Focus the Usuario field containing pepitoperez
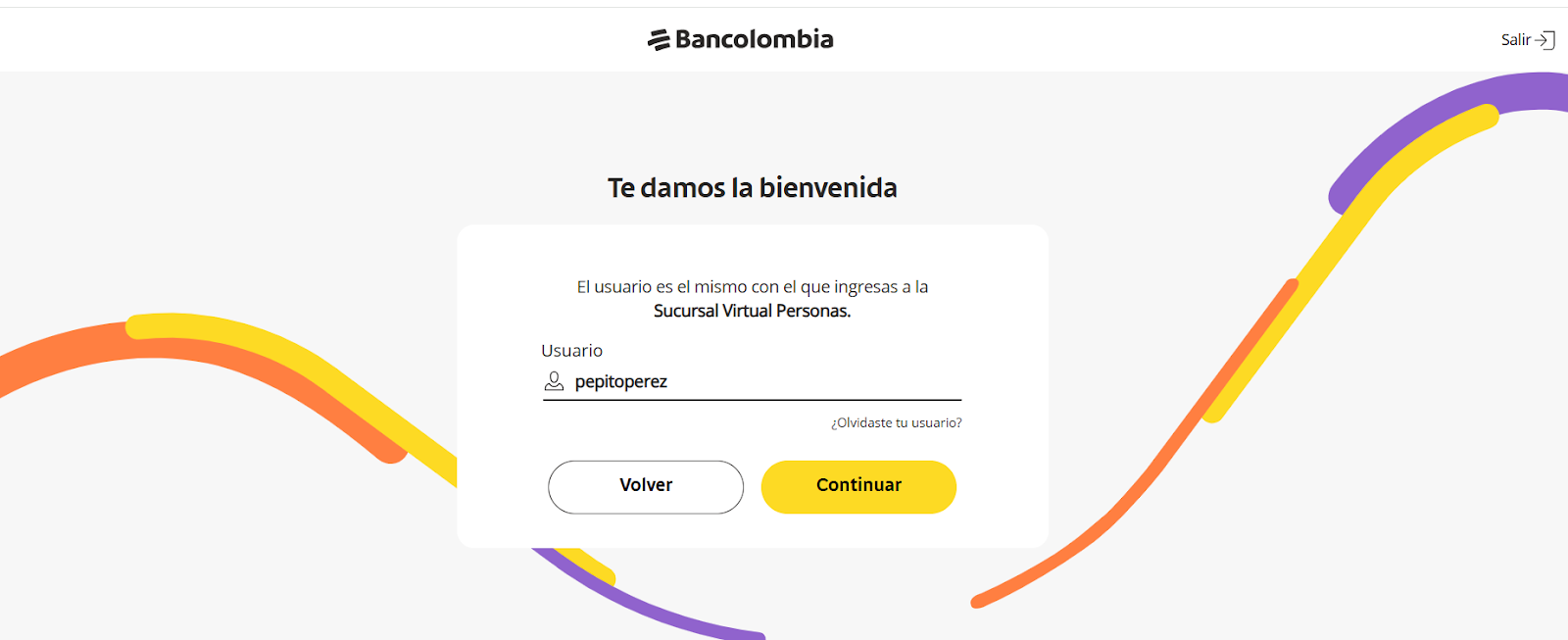This screenshot has width=1568, height=640. coord(764,381)
